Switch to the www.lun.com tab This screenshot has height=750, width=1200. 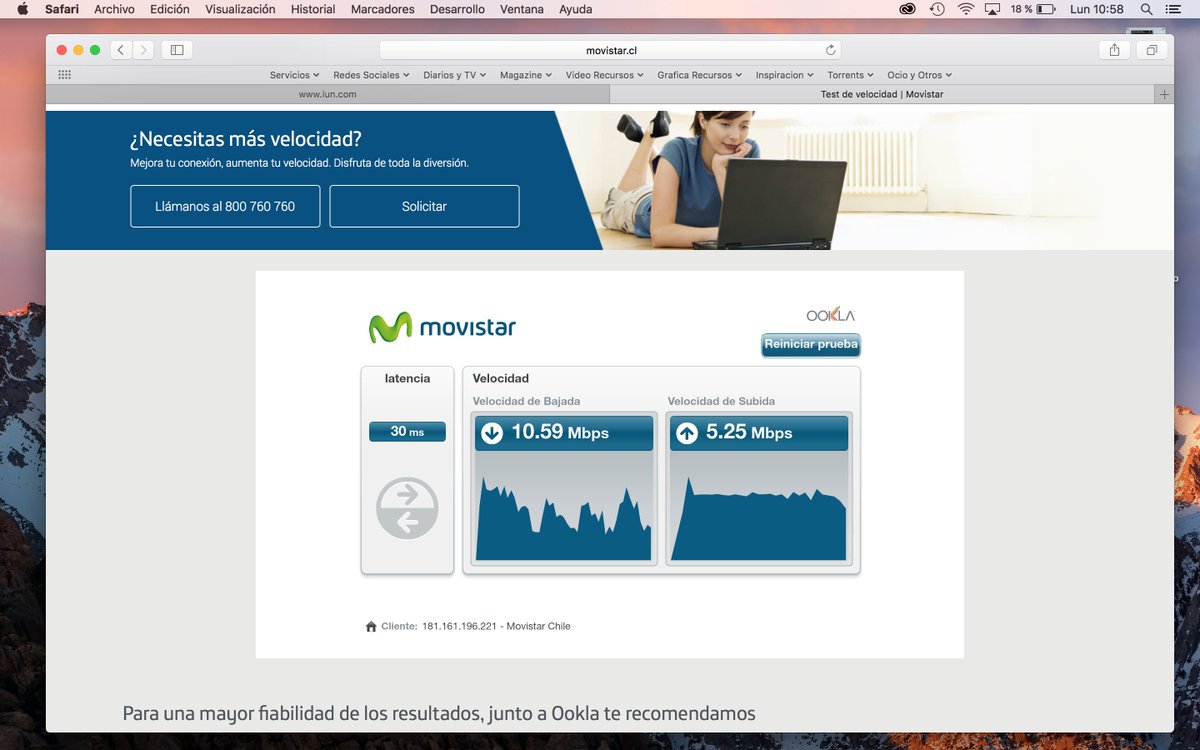(x=328, y=94)
